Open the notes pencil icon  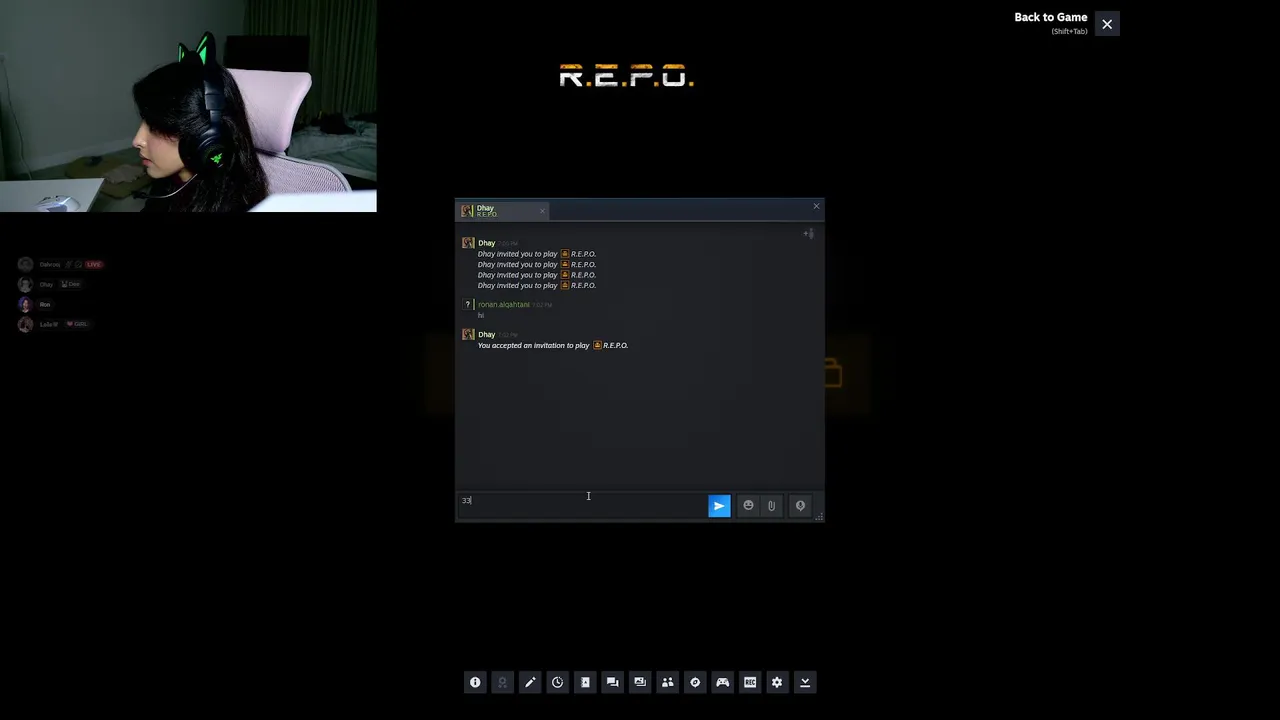[x=530, y=682]
